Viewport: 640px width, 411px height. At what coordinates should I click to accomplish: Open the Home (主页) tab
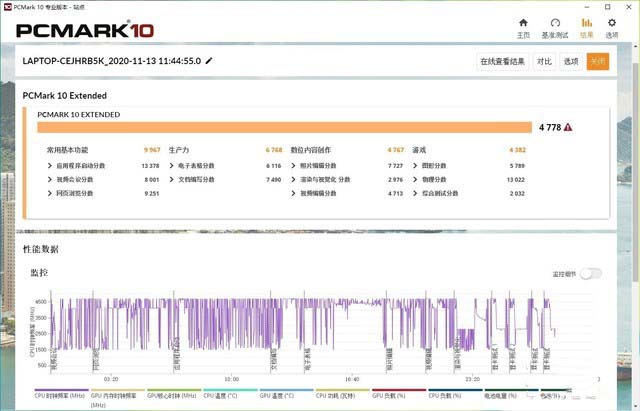tap(523, 28)
